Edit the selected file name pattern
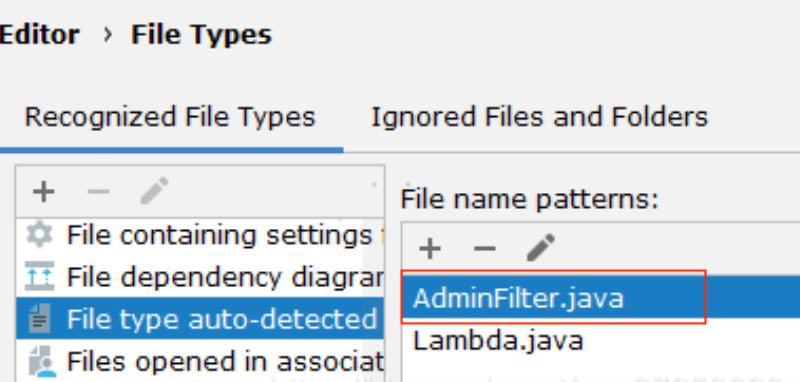Image resolution: width=800 pixels, height=382 pixels. tap(541, 247)
